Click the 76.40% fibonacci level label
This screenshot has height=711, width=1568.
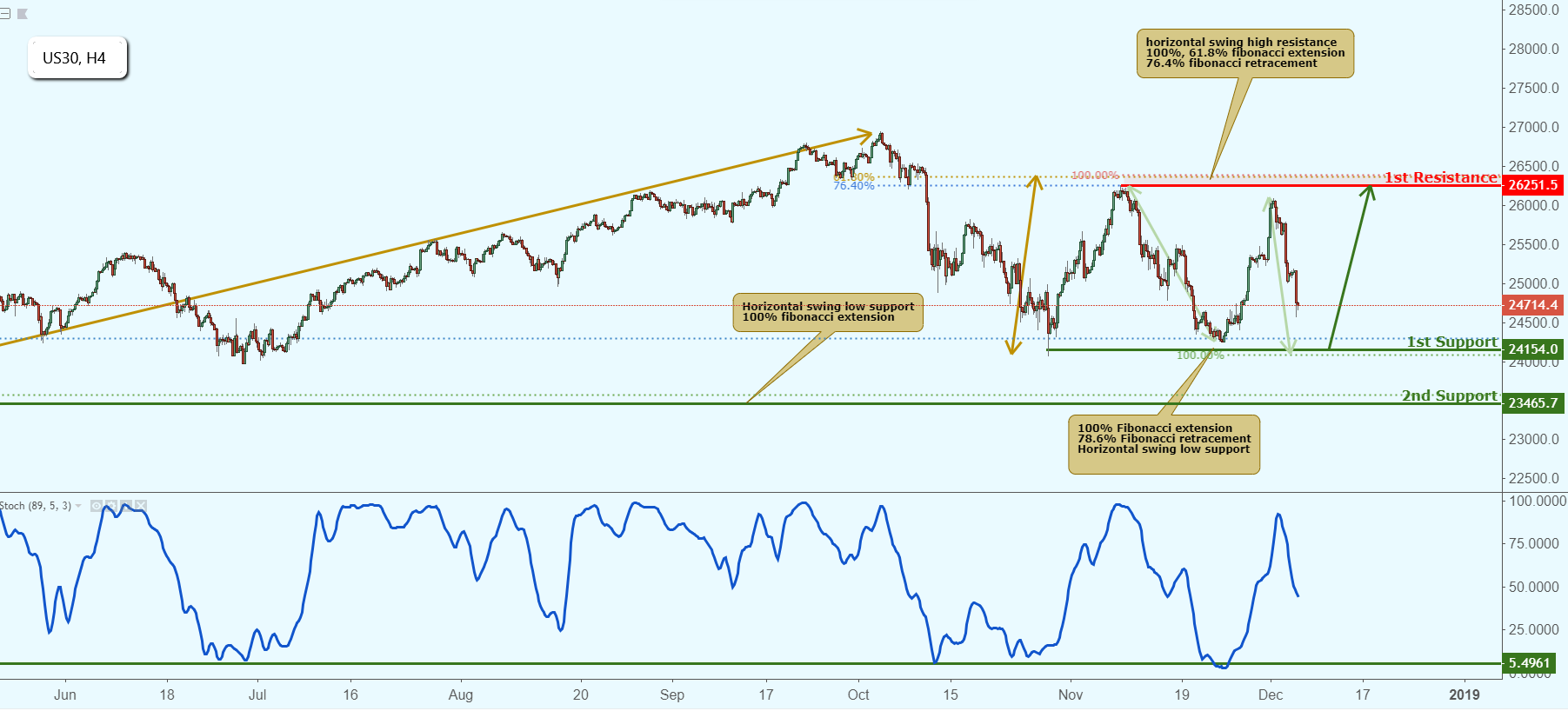coord(853,186)
